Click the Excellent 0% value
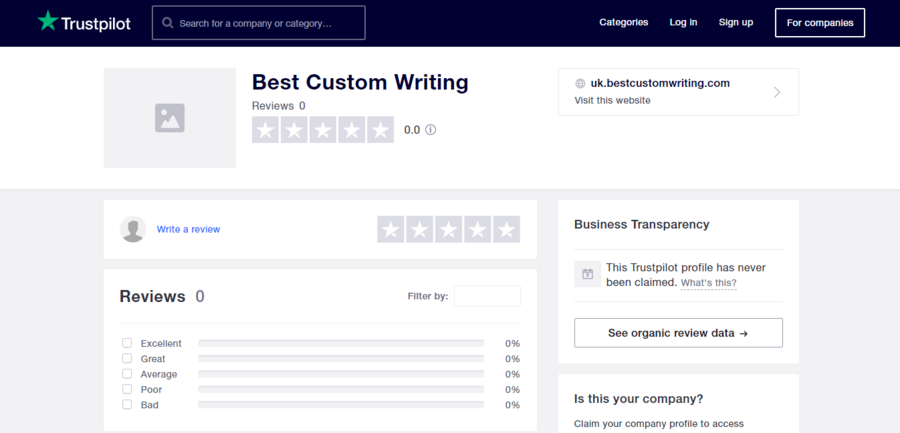Screen dimensions: 900x433 pyautogui.click(x=513, y=343)
